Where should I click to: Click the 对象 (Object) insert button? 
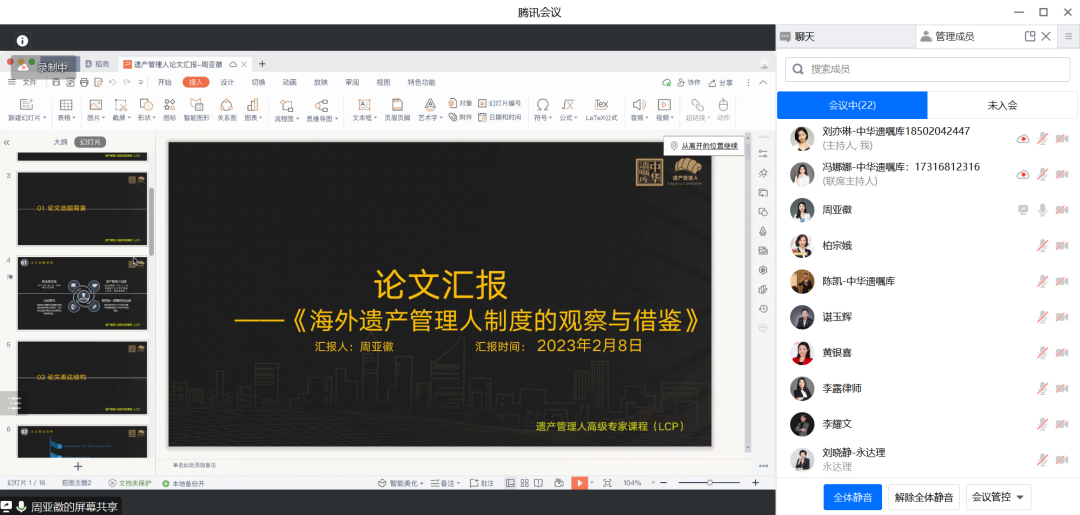(460, 103)
